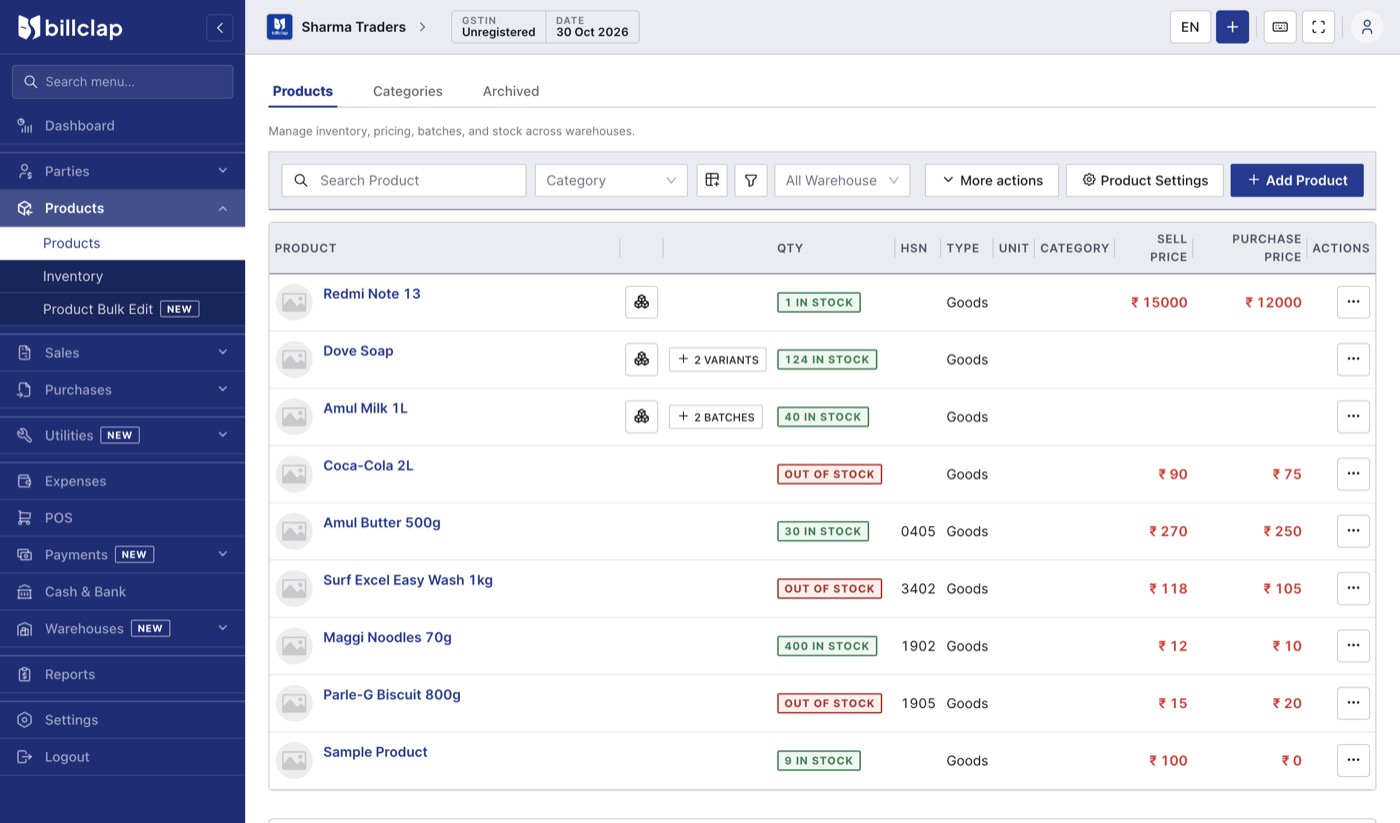Click the QTY column header
The image size is (1400, 823).
pos(790,248)
